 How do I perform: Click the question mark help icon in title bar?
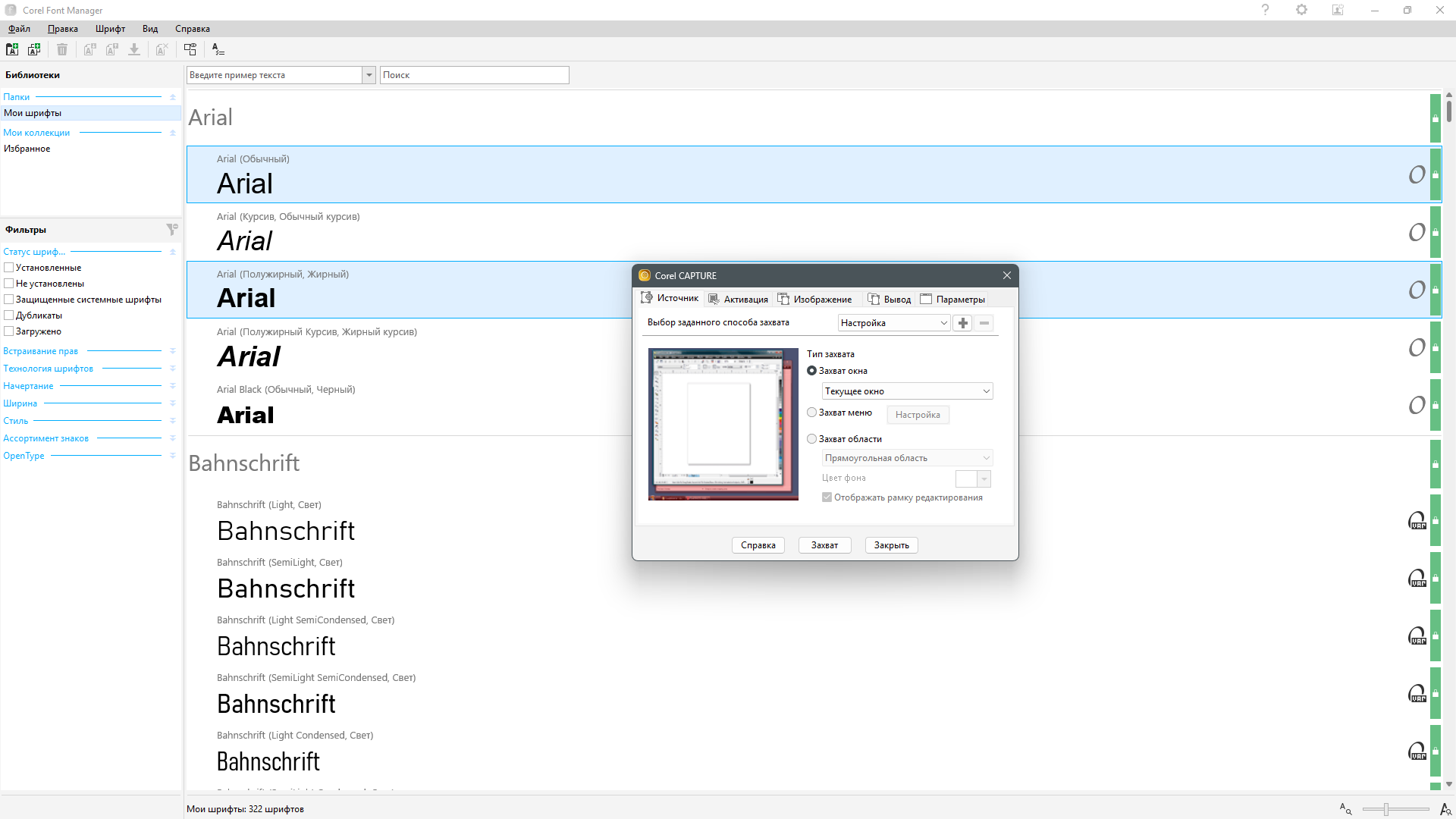pos(1265,10)
